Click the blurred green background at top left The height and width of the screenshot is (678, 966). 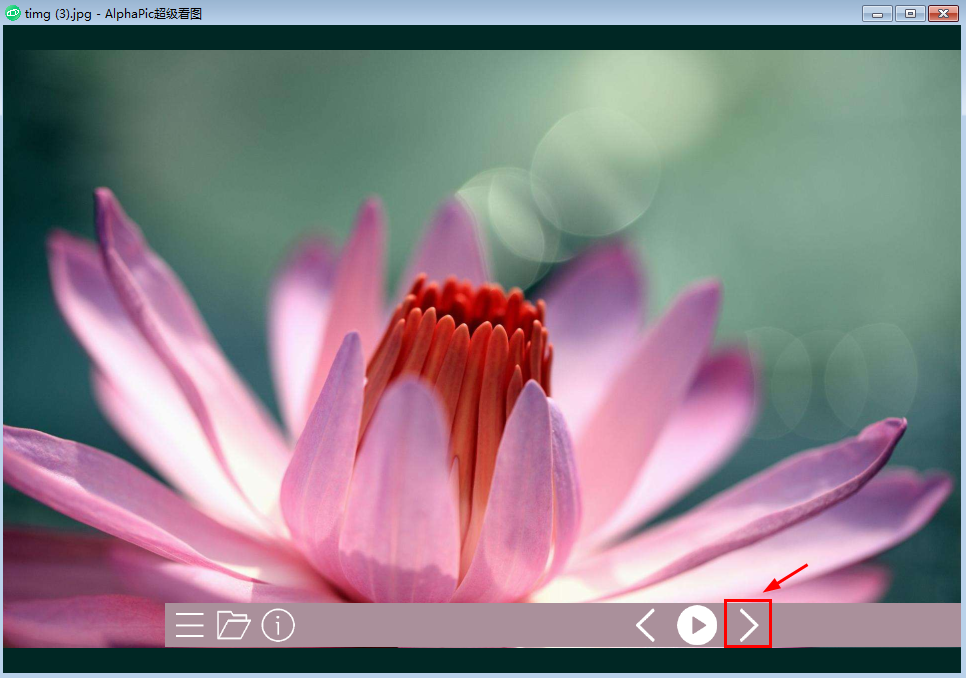click(150, 120)
